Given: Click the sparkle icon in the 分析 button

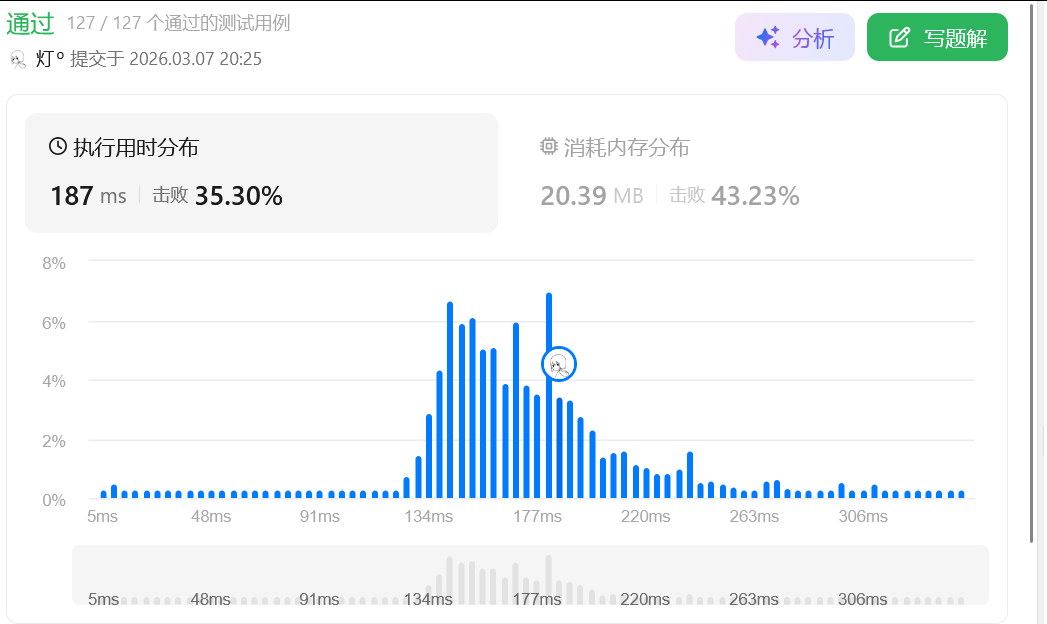Looking at the screenshot, I should pyautogui.click(x=768, y=38).
